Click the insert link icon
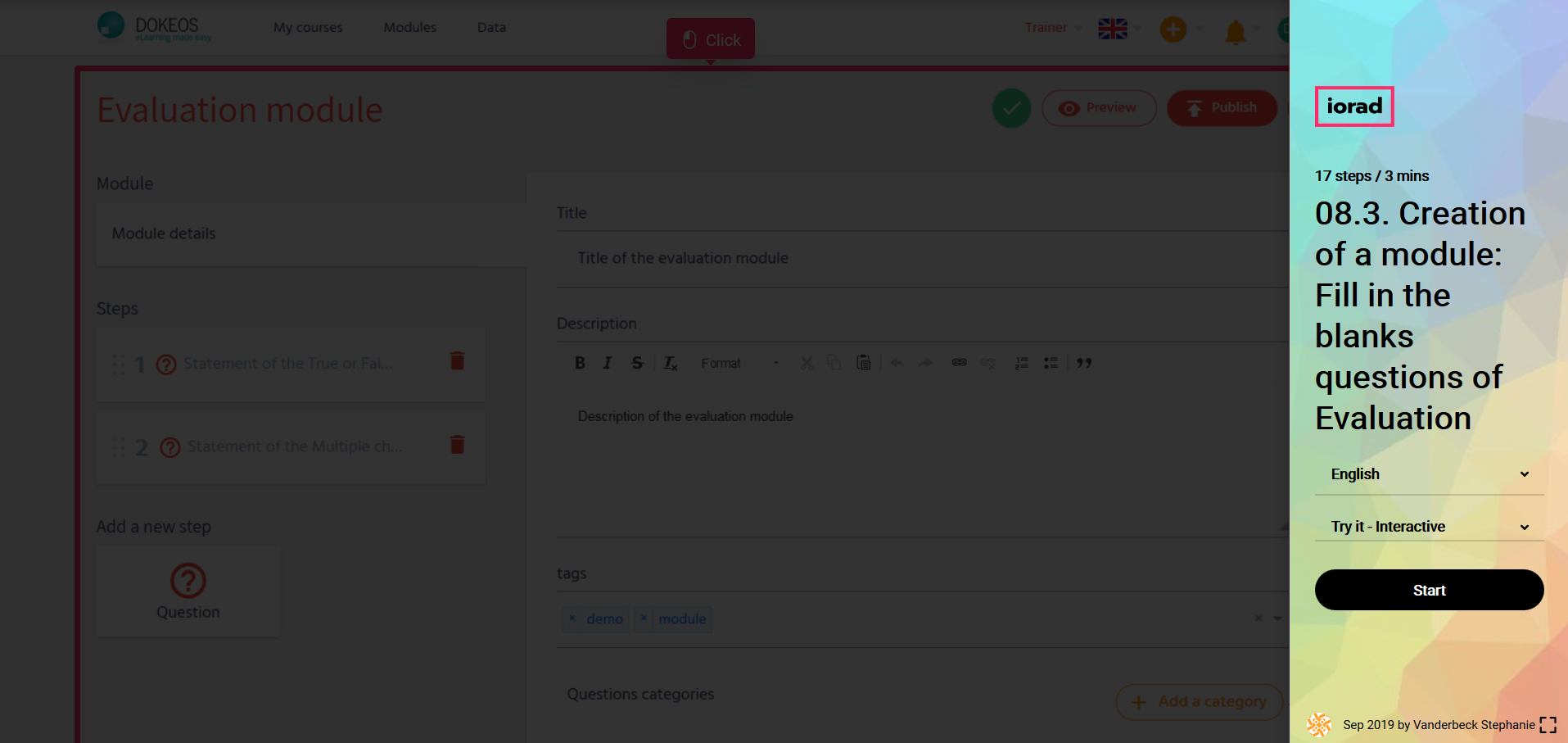Viewport: 1568px width, 743px height. (x=959, y=363)
